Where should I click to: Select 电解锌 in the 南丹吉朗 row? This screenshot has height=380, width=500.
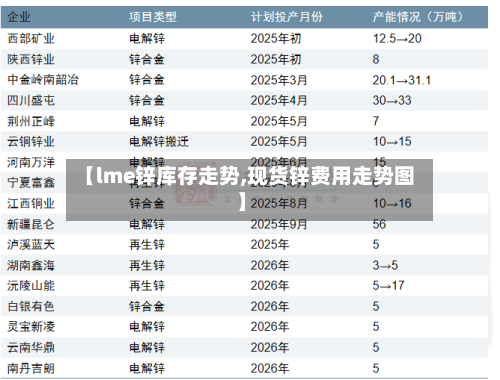[147, 368]
